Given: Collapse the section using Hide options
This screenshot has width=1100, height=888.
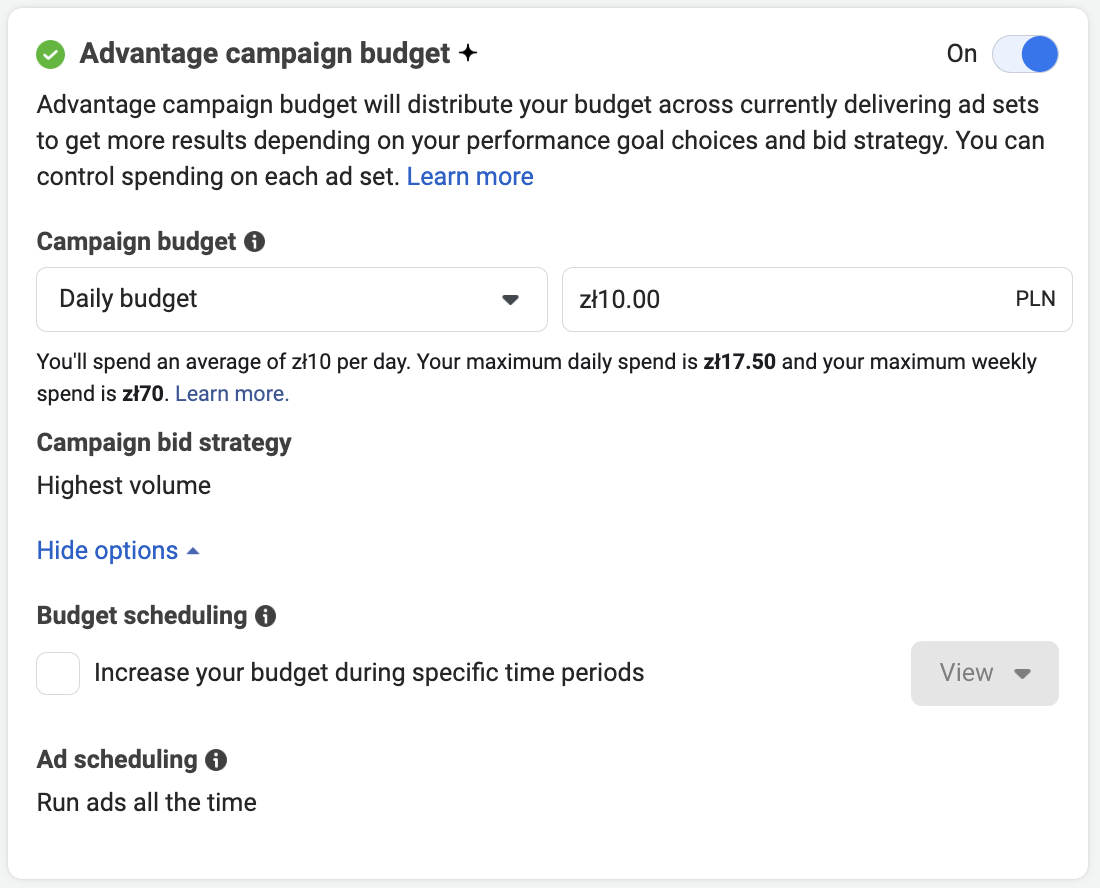Looking at the screenshot, I should (x=107, y=551).
